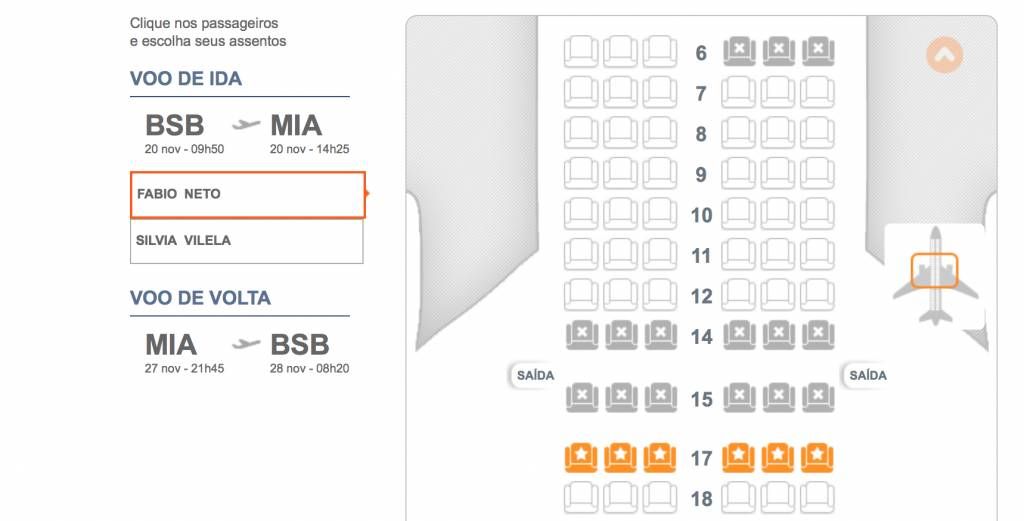Select passenger Silvia Vilela
This screenshot has width=1024, height=521.
pos(247,241)
